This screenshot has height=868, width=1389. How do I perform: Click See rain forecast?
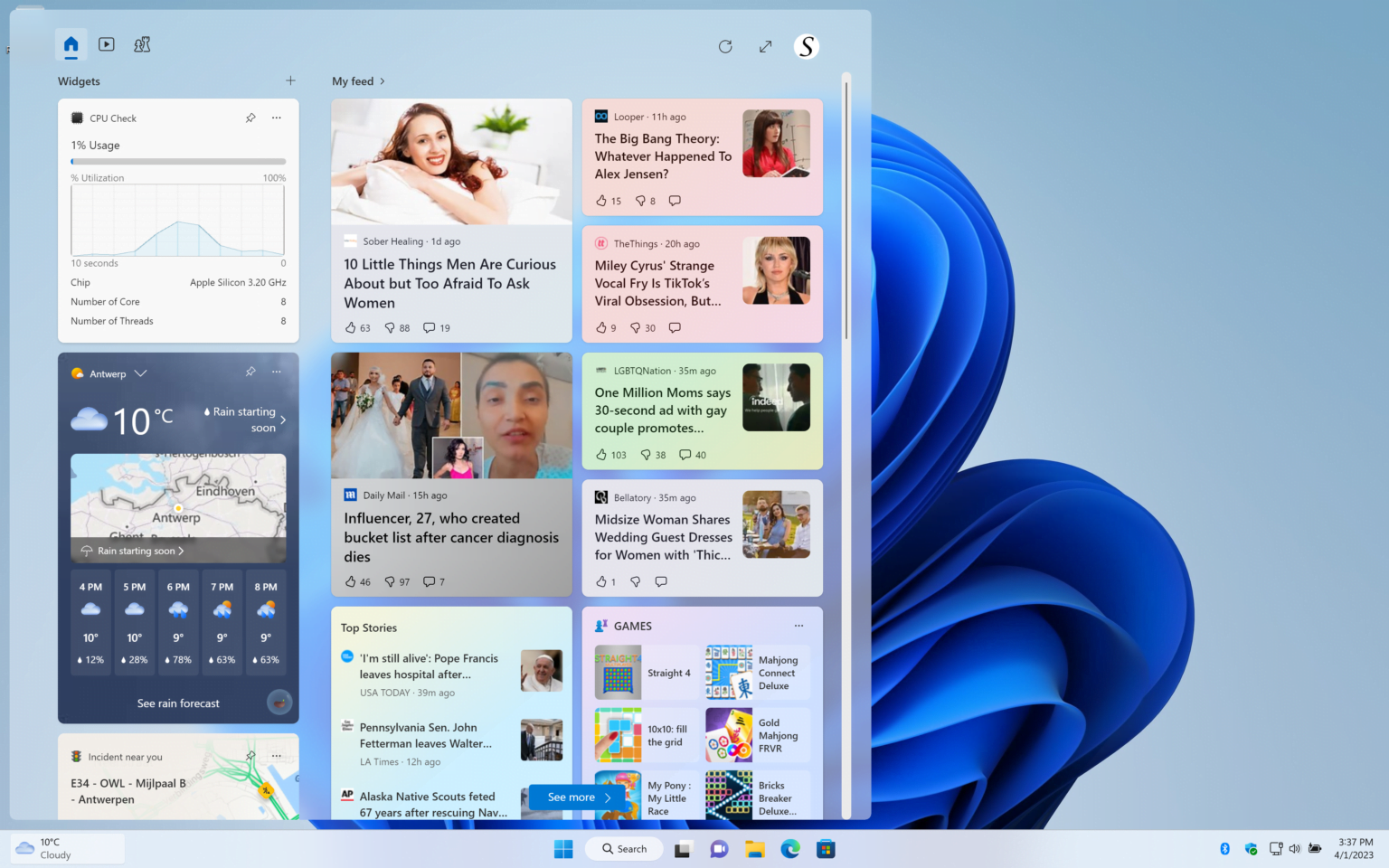[177, 703]
